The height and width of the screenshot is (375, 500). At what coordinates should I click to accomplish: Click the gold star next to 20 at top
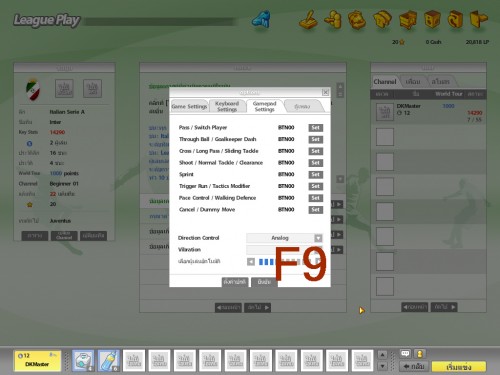402,42
